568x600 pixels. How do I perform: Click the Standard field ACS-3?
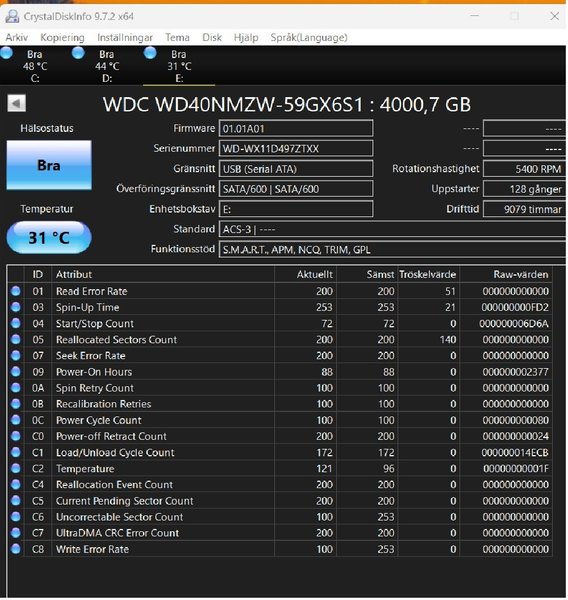coord(392,229)
